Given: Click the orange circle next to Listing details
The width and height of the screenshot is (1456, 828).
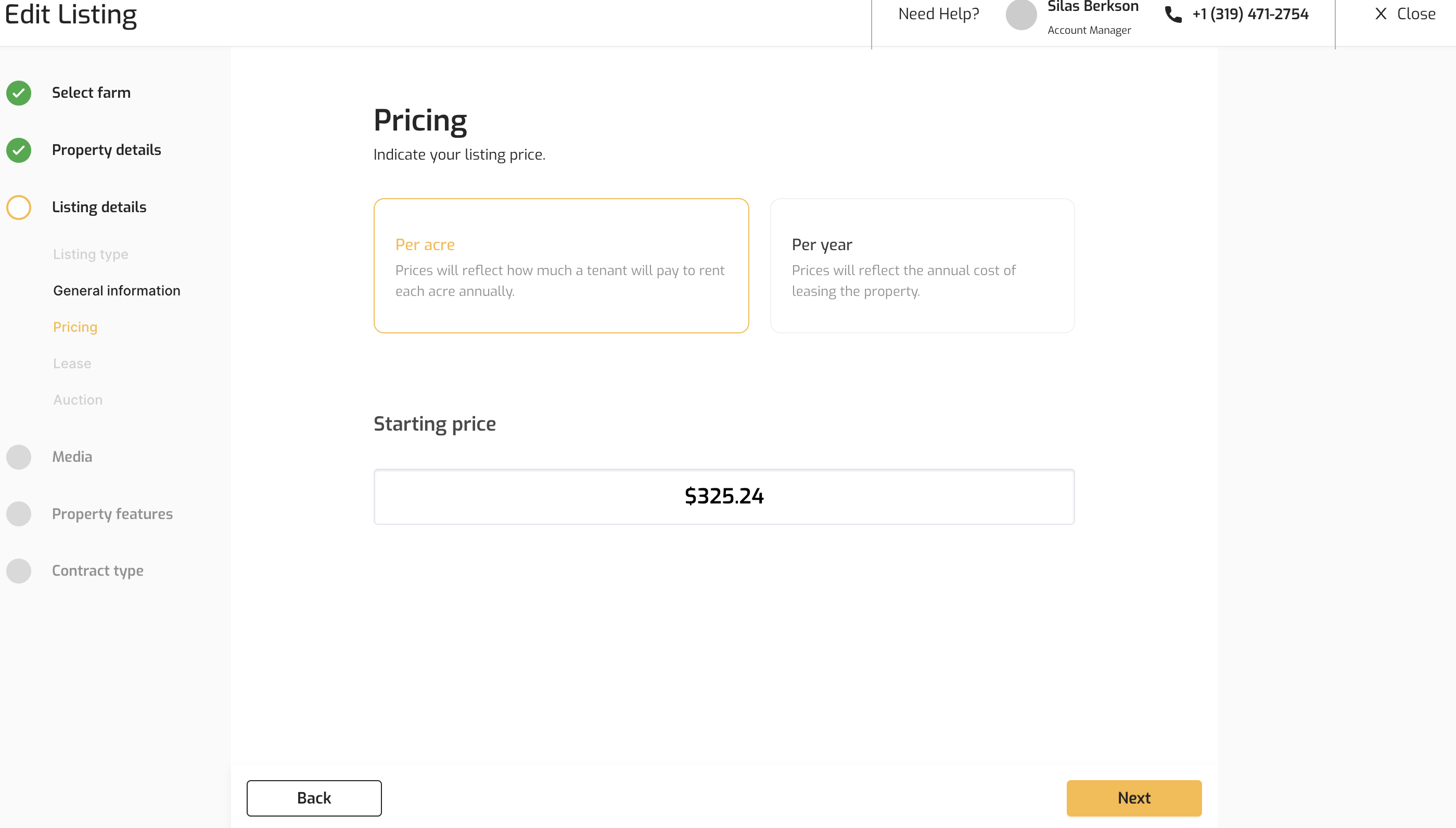Looking at the screenshot, I should click(x=19, y=208).
